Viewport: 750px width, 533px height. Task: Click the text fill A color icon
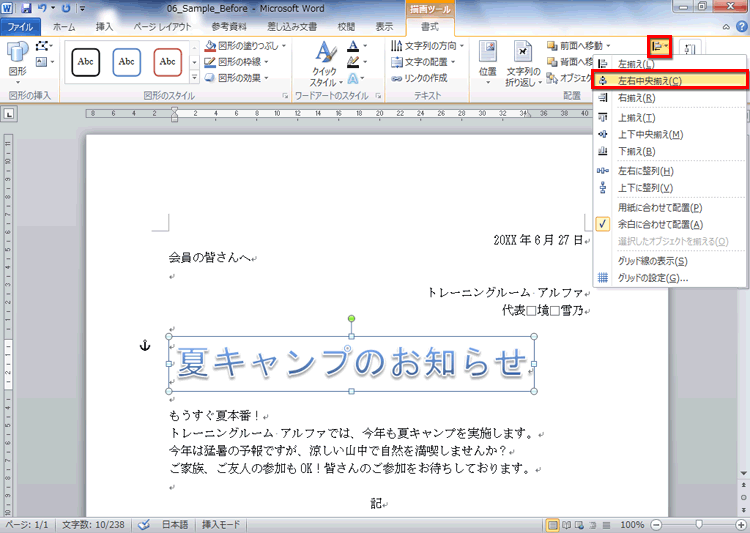[x=353, y=46]
